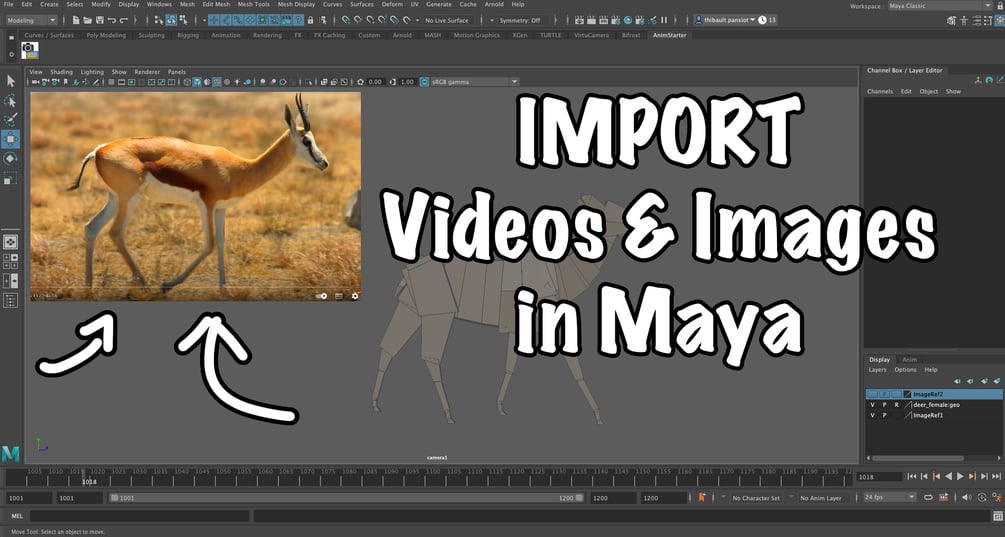Open the Symmetry: Off dropdown
Screen dimensions: 1005x537
point(520,21)
